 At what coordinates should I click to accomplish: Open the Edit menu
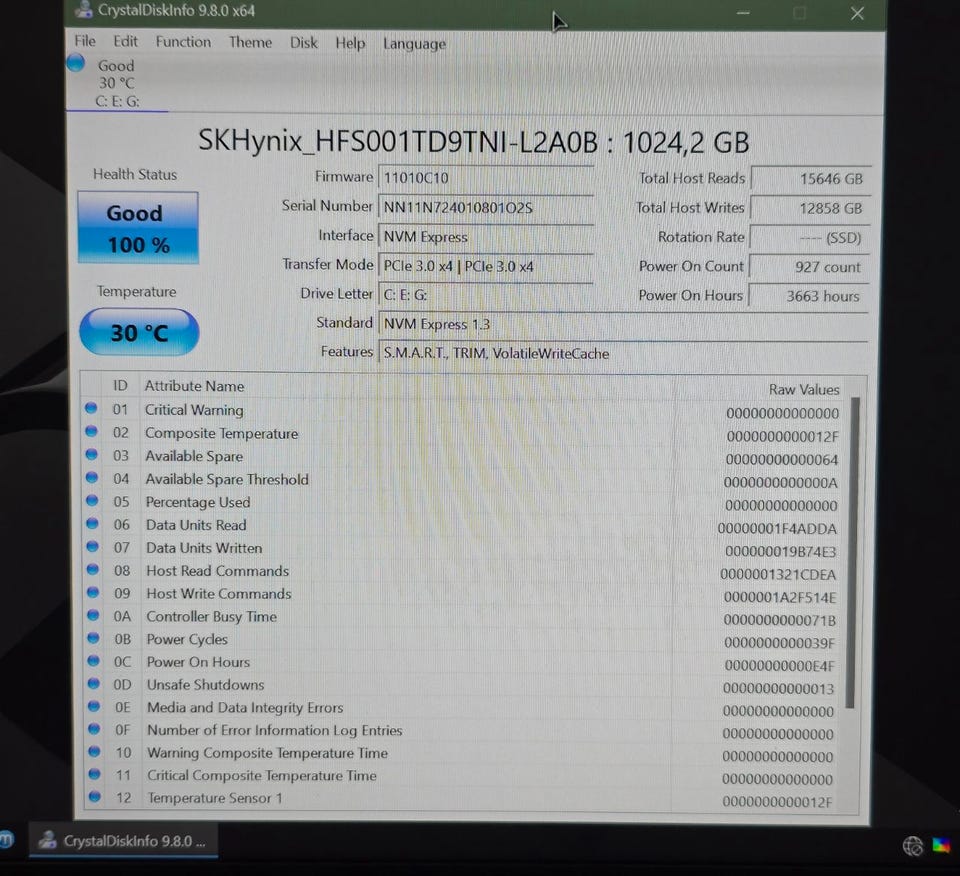(125, 42)
